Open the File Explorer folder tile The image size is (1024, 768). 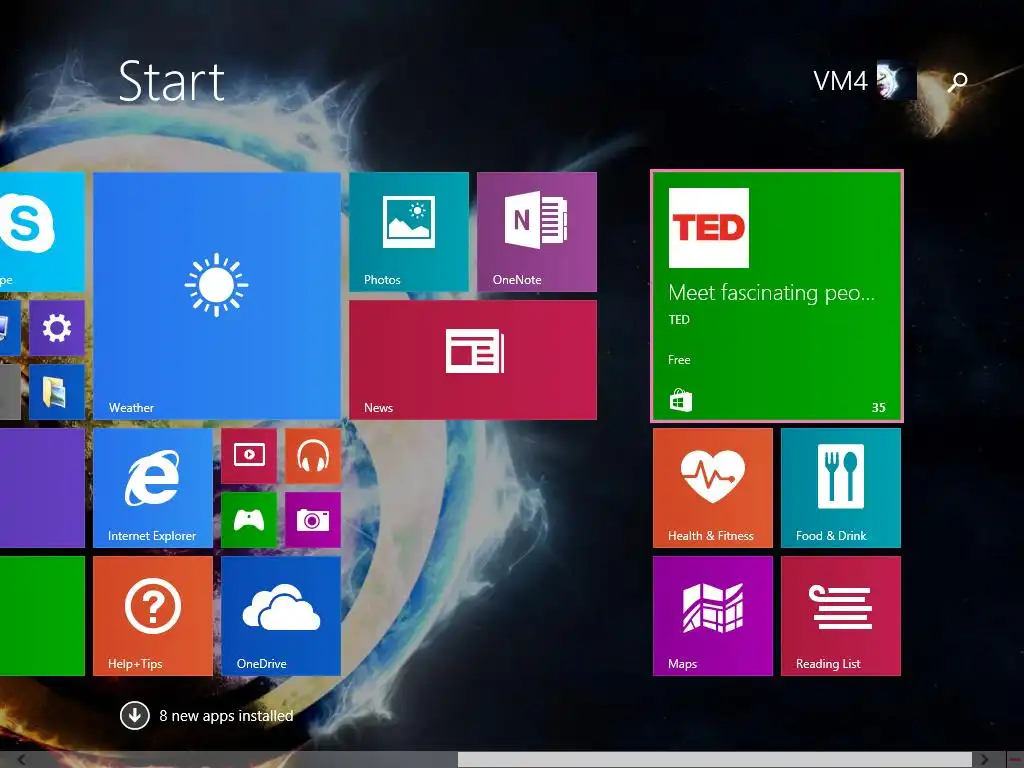click(x=57, y=392)
